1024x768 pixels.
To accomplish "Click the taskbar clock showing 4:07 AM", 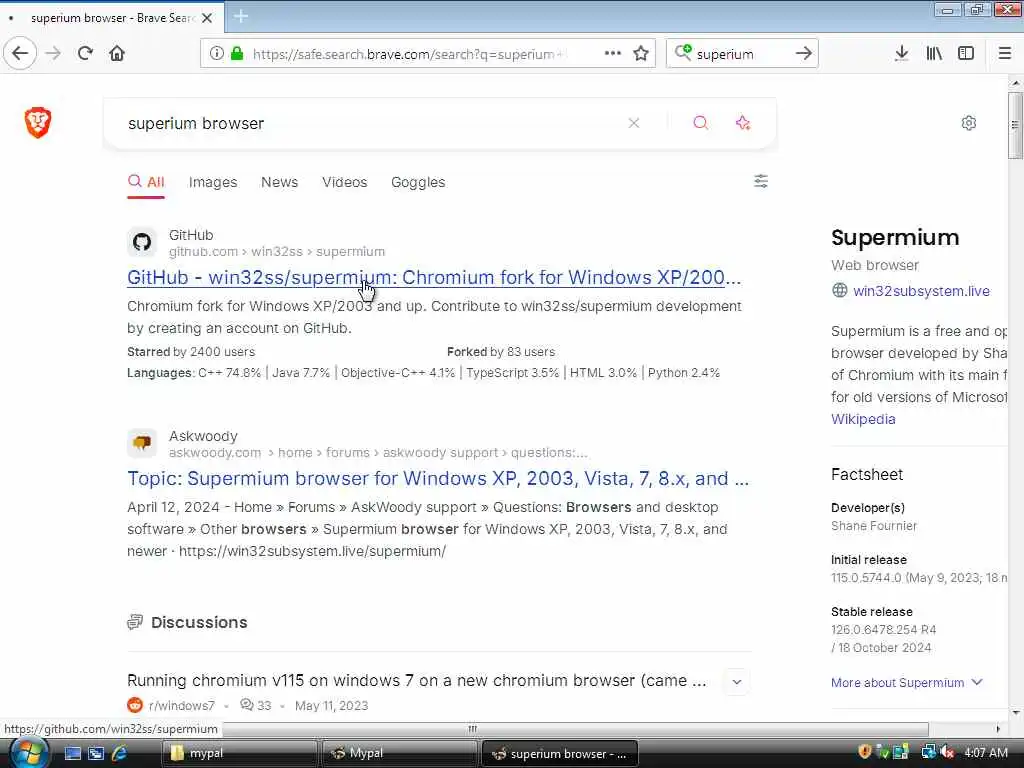I will (x=985, y=752).
